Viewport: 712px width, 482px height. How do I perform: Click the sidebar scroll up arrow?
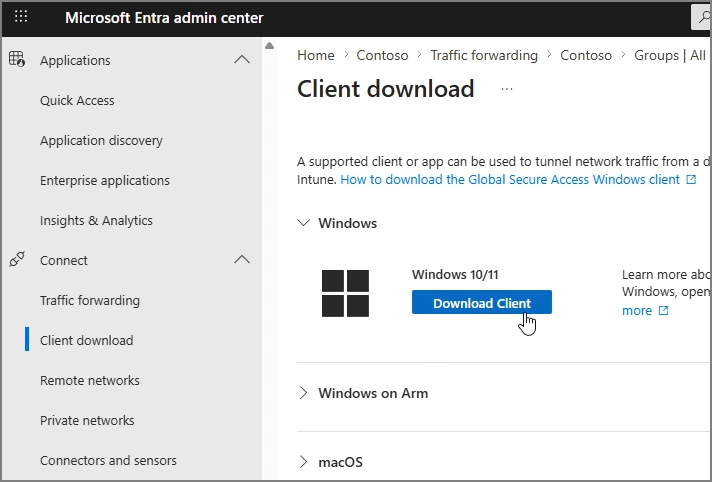(269, 45)
